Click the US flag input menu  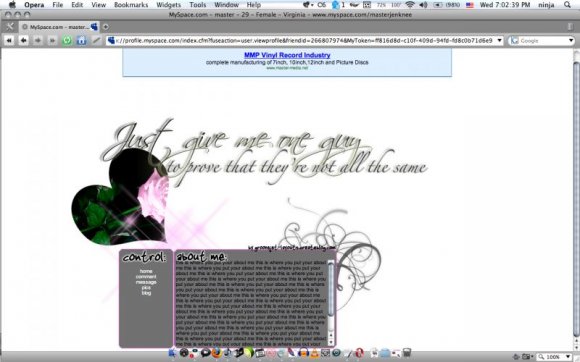click(x=470, y=5)
